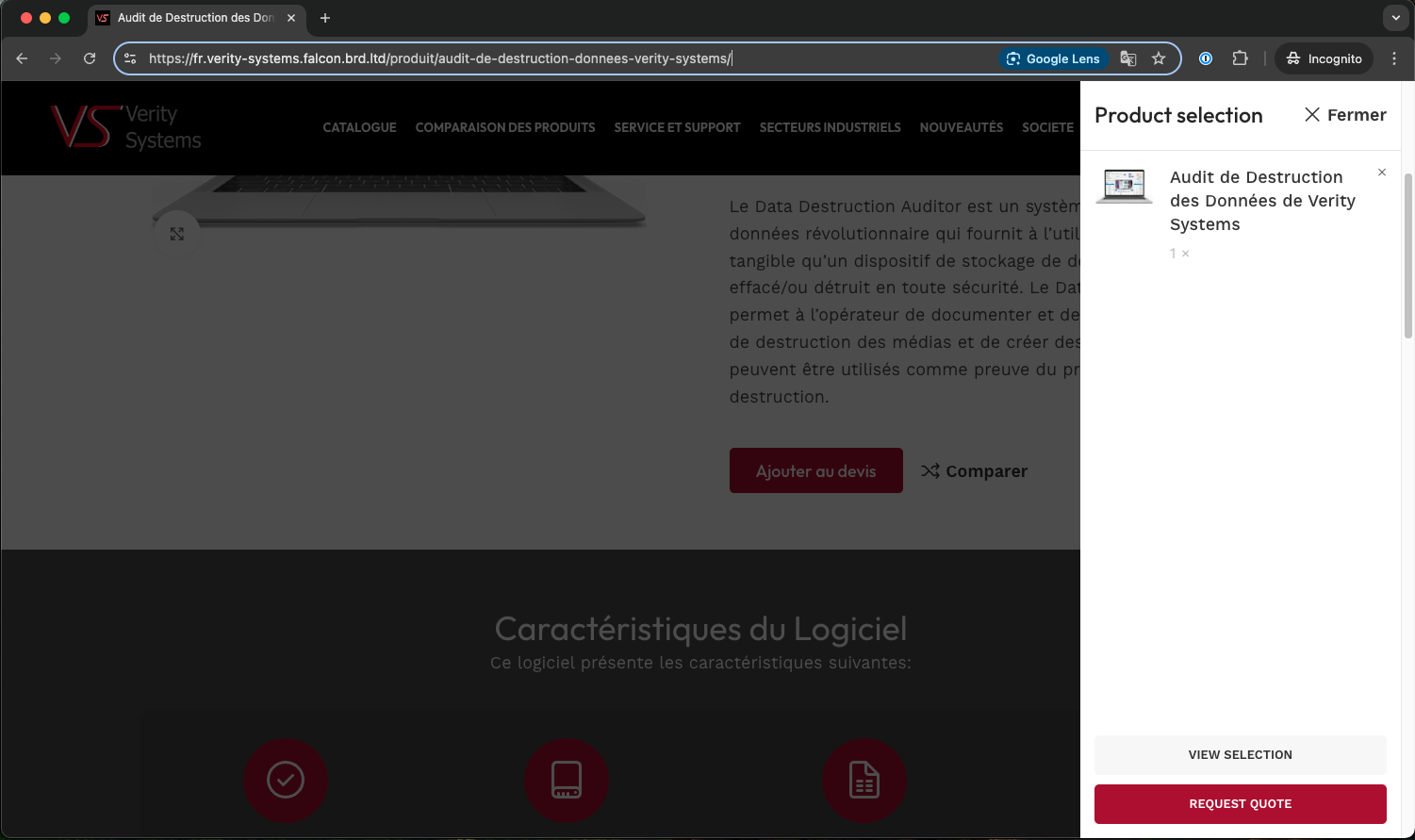Open COMPARAISON DES PRODUITS menu
This screenshot has width=1415, height=840.
[x=505, y=127]
